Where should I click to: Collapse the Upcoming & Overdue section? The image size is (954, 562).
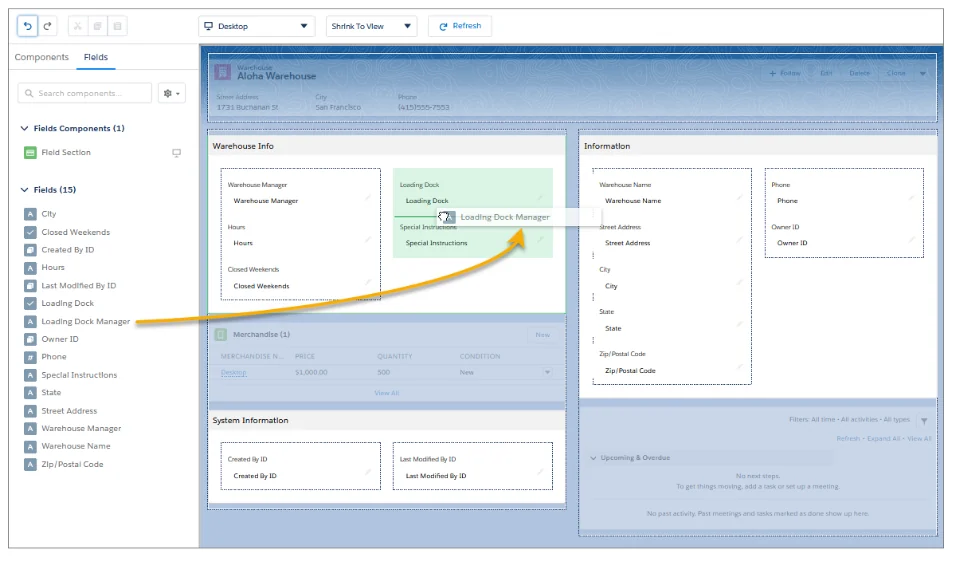coord(593,458)
